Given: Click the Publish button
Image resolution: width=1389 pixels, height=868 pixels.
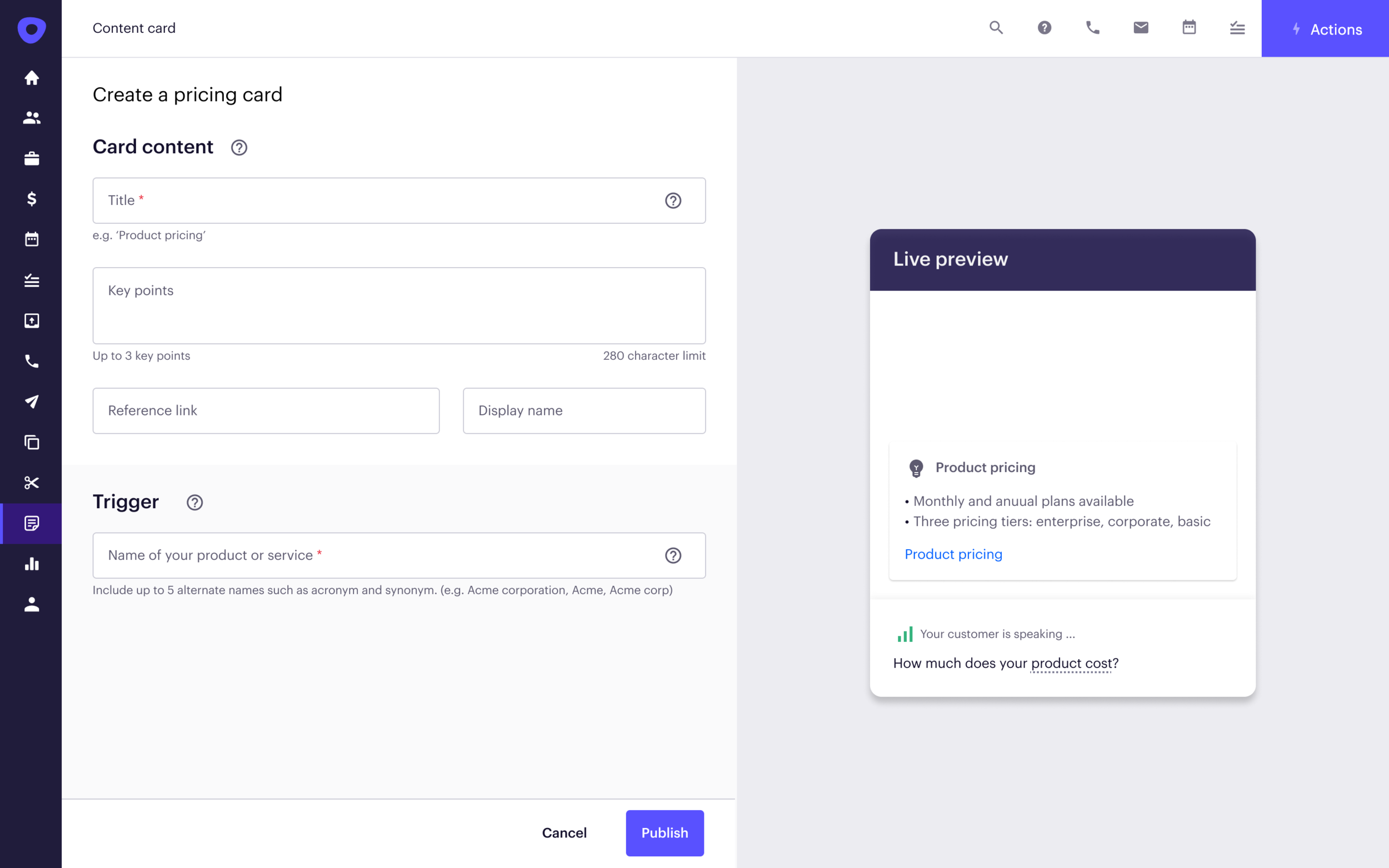Looking at the screenshot, I should pyautogui.click(x=664, y=832).
